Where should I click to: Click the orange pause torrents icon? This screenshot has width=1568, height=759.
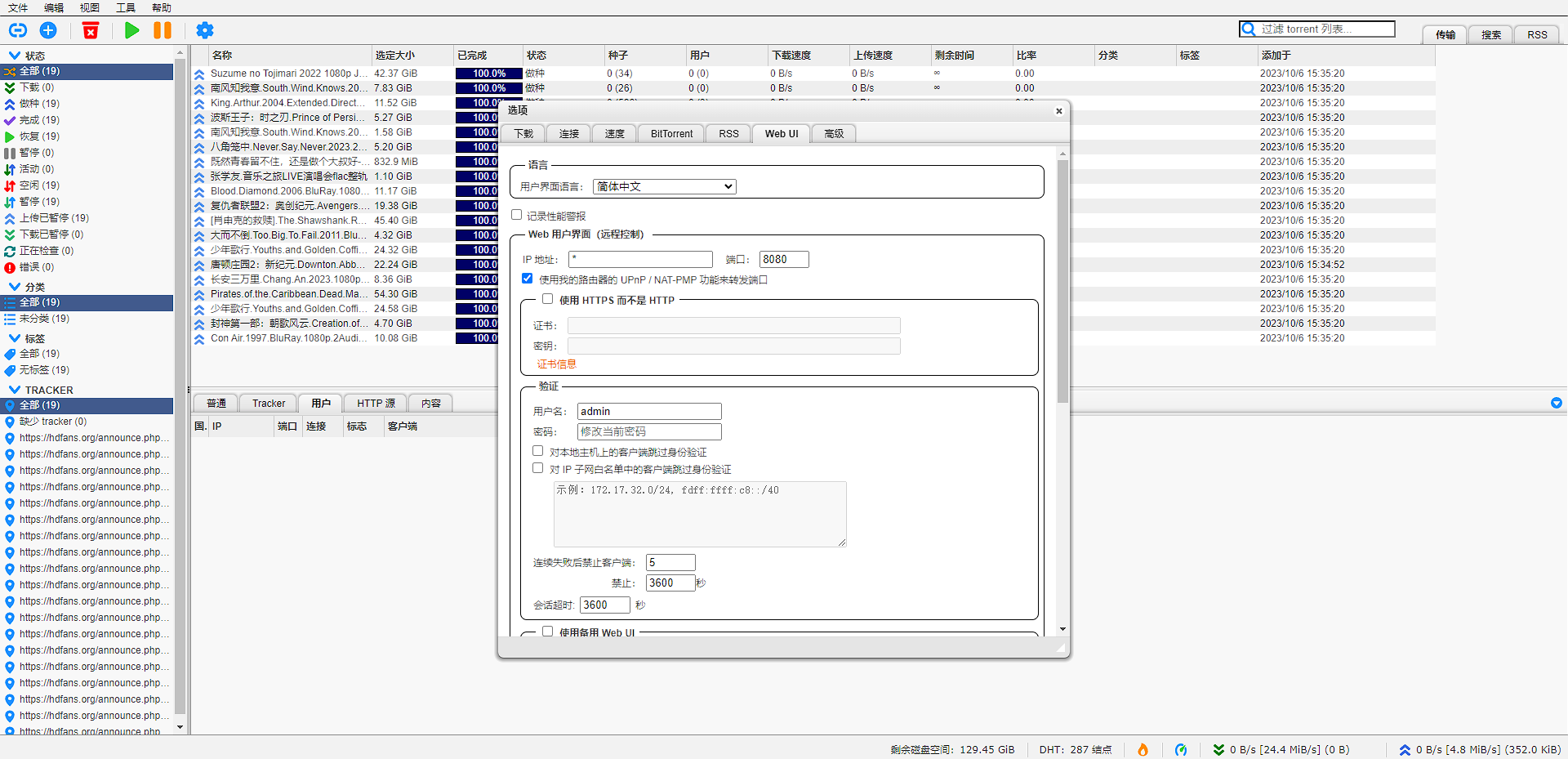(x=163, y=30)
